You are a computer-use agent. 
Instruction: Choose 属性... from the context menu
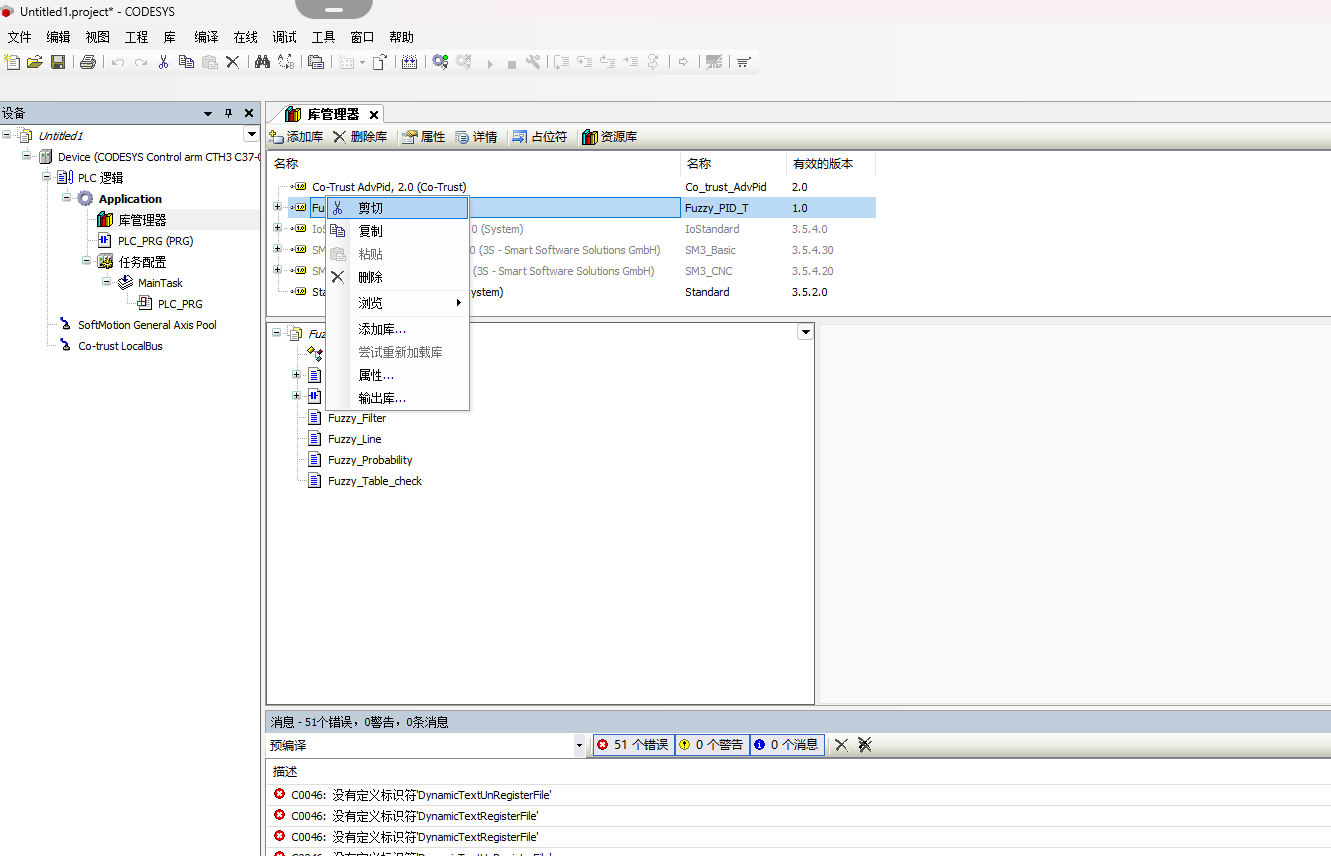[x=398, y=375]
